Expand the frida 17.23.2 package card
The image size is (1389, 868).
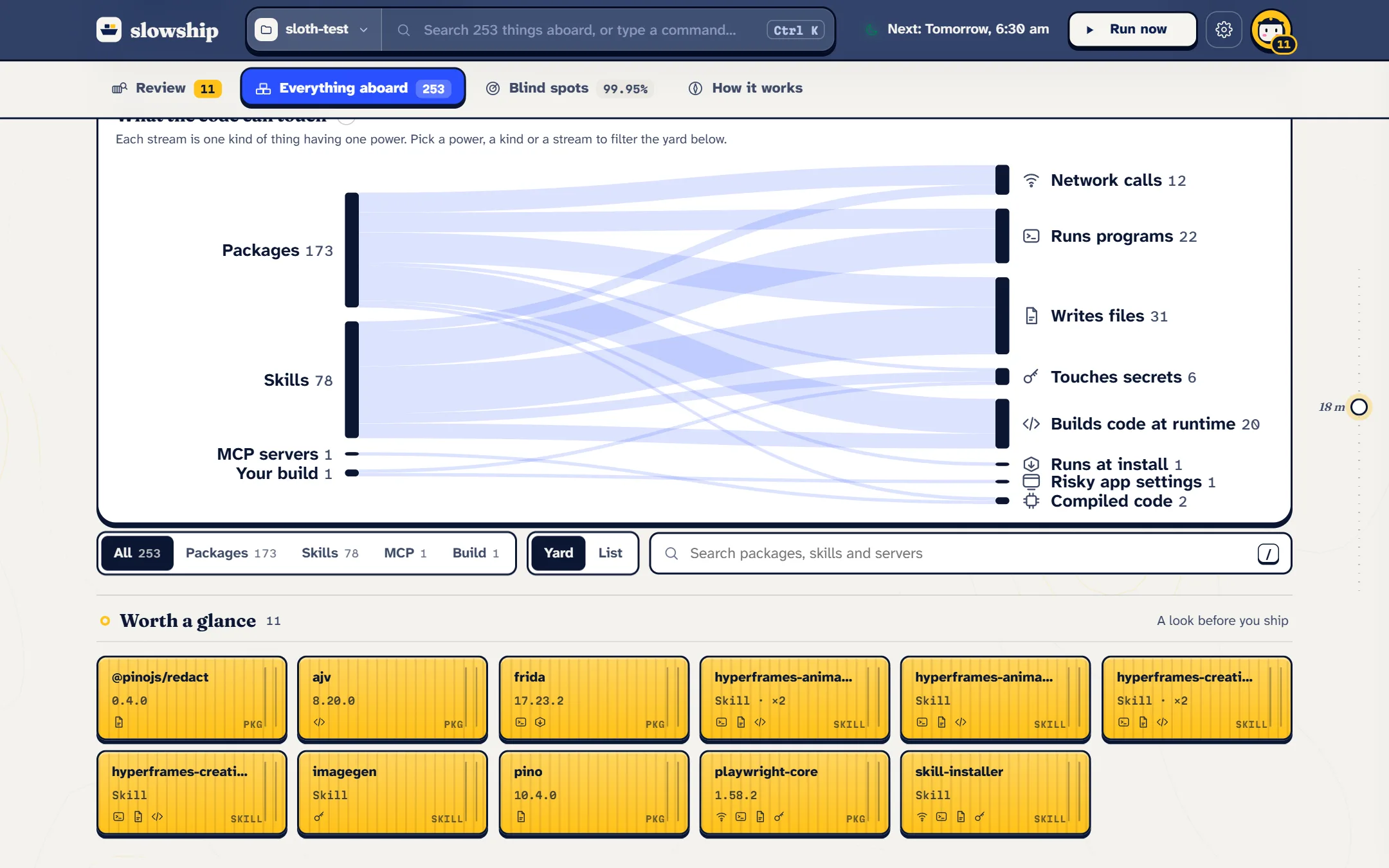point(594,699)
